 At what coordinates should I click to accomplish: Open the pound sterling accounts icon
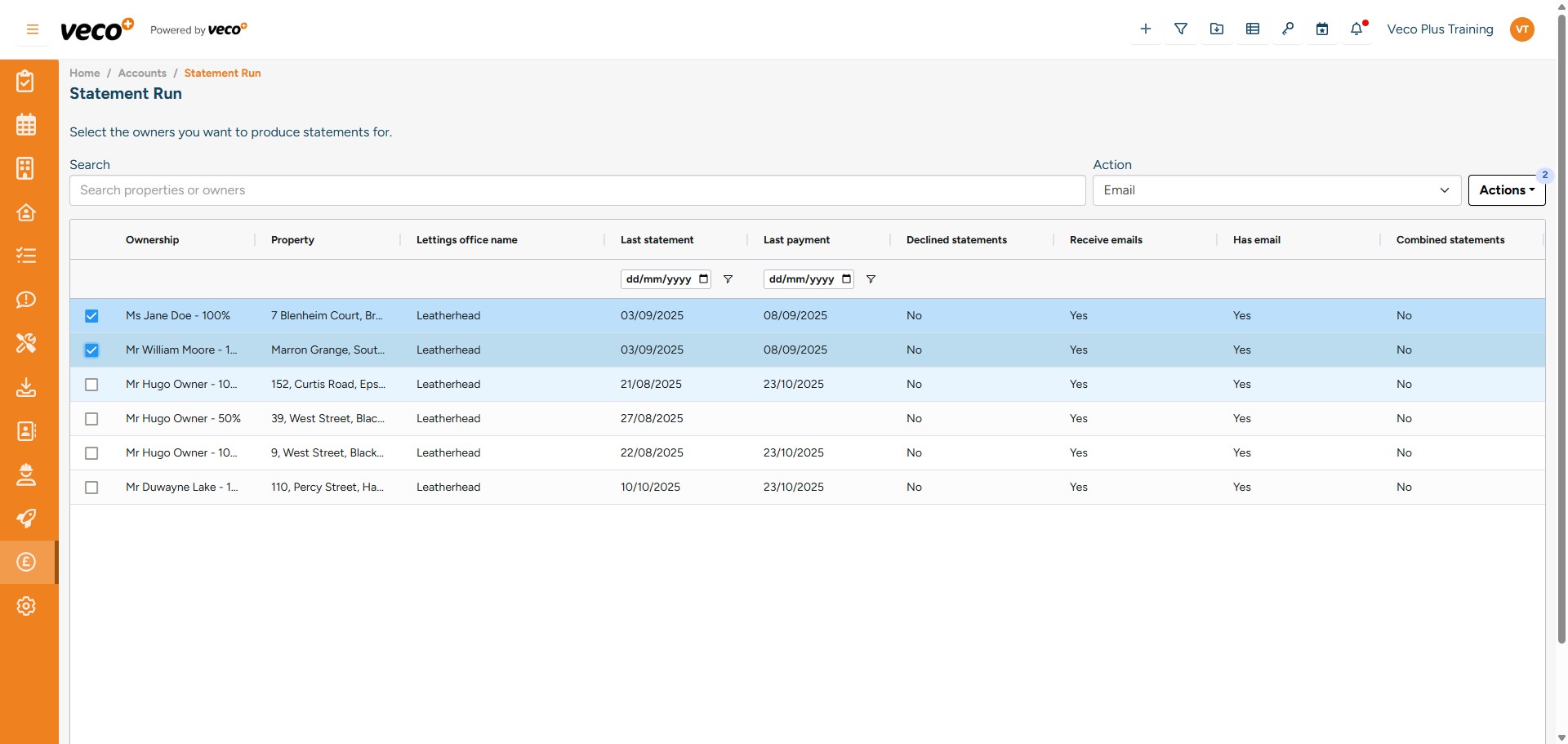(26, 562)
